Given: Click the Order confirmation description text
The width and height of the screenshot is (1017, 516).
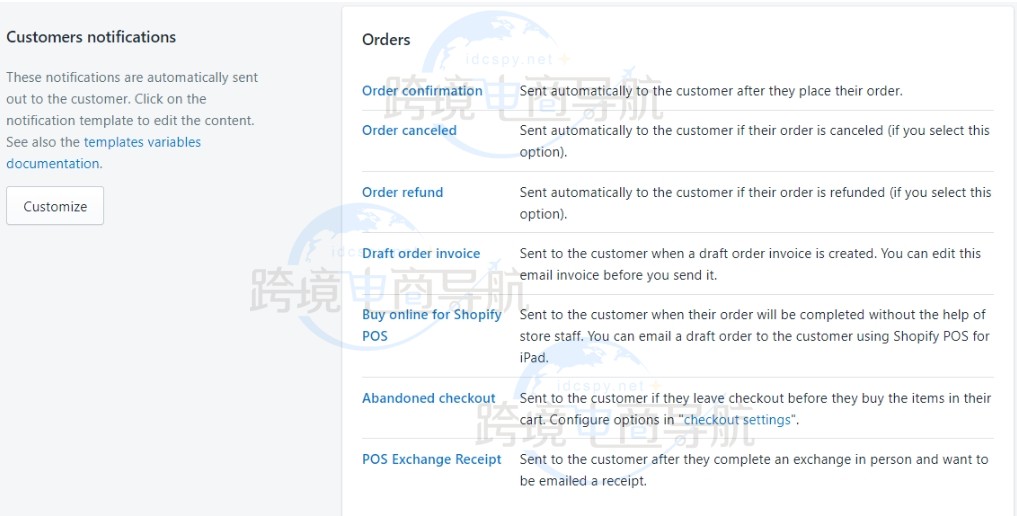Looking at the screenshot, I should coord(711,91).
